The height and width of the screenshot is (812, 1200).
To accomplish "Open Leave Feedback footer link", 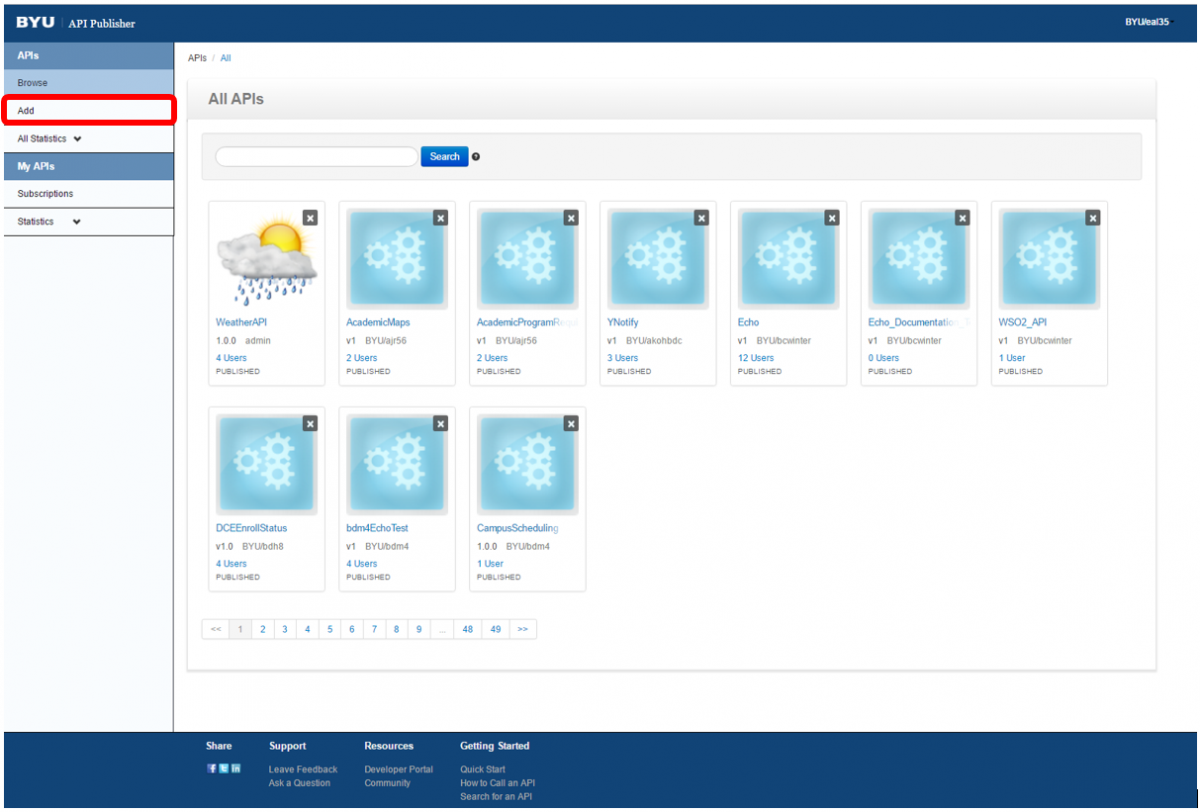I will 303,770.
